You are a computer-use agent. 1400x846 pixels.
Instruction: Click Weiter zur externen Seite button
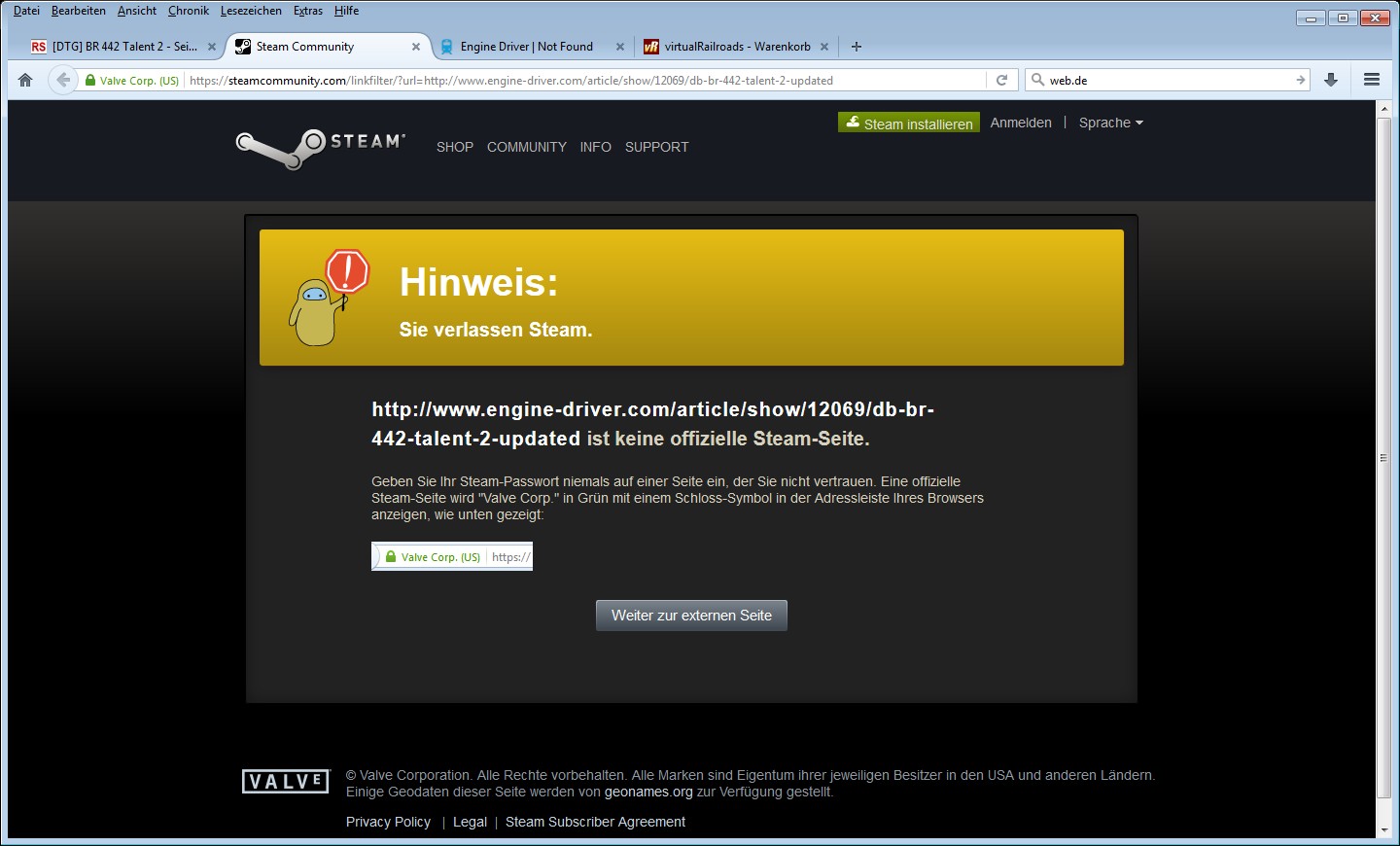691,616
